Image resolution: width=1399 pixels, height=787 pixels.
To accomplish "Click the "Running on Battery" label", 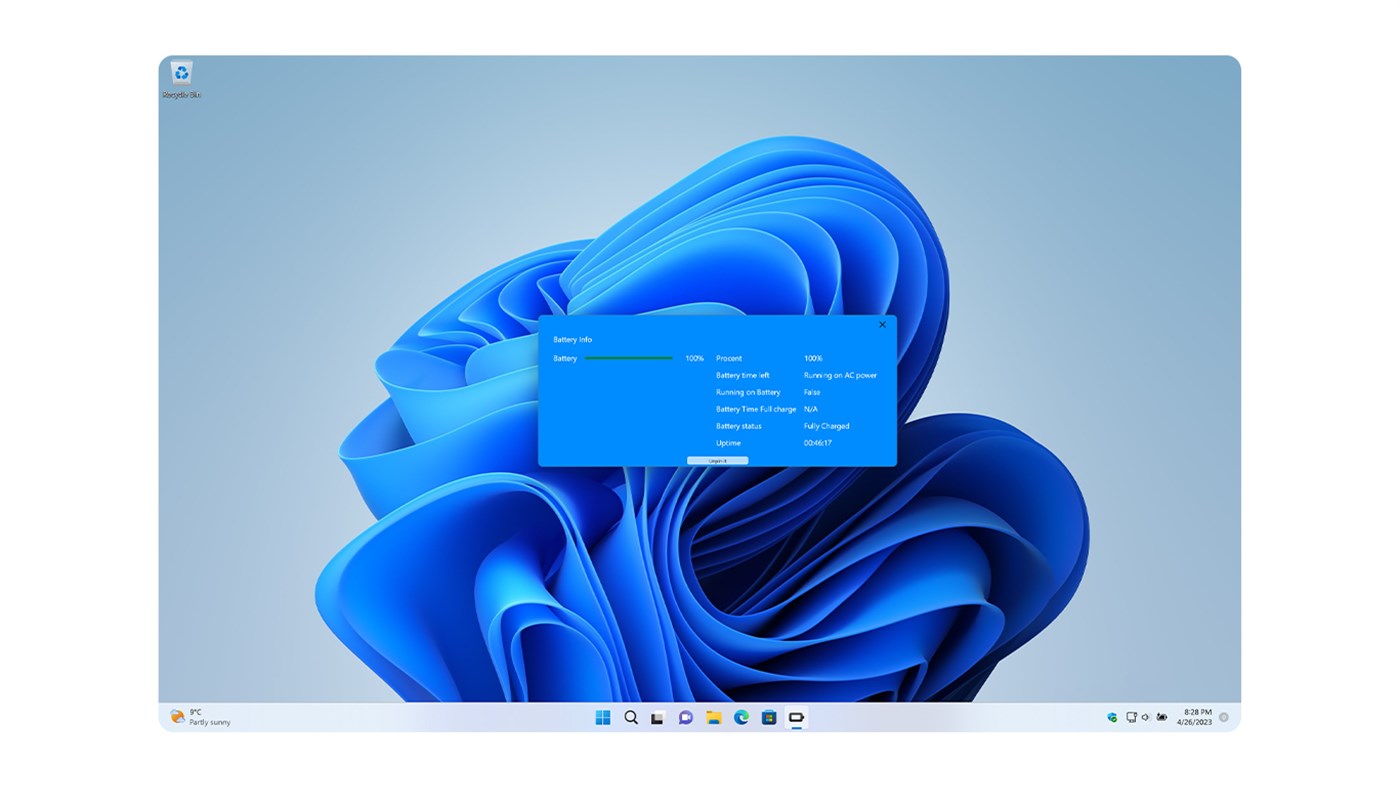I will 748,392.
